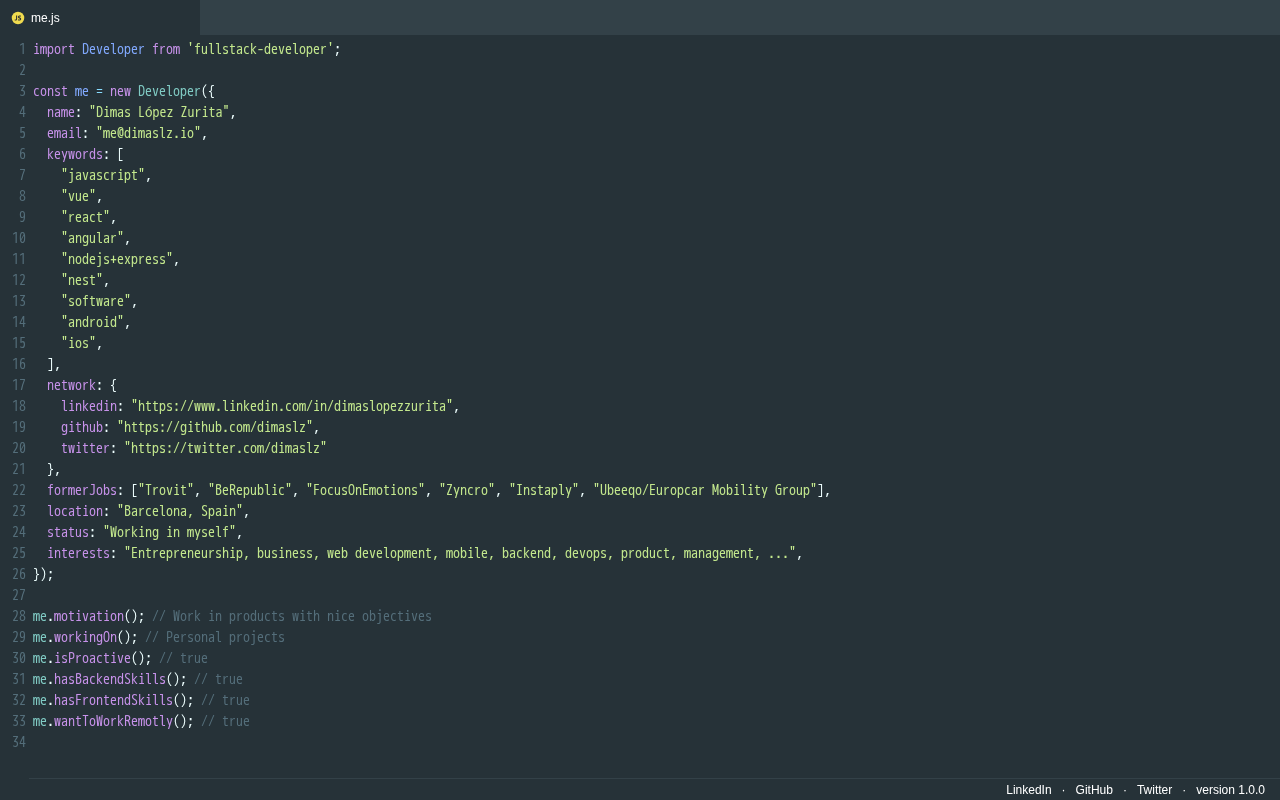Place cursor on the 'fullstack-developer' import string

click(260, 49)
